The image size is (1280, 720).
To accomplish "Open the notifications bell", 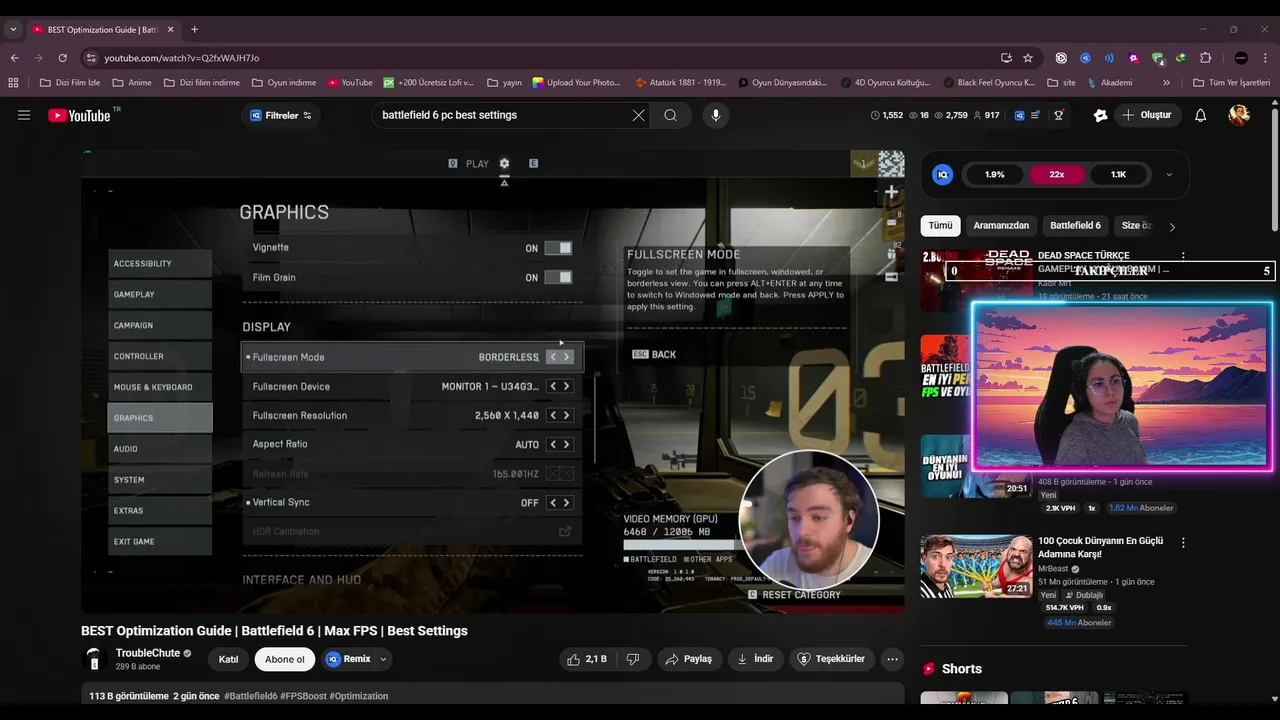I will [x=1200, y=115].
